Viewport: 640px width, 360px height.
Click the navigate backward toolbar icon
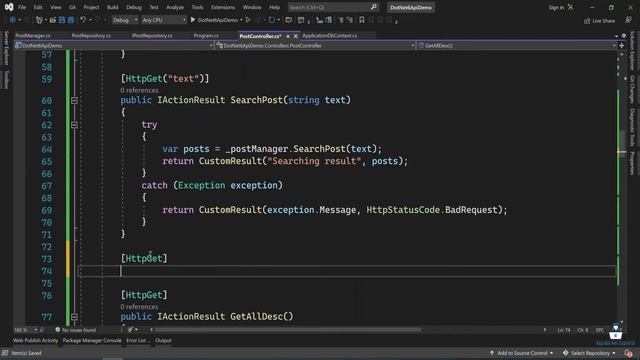click(x=12, y=20)
